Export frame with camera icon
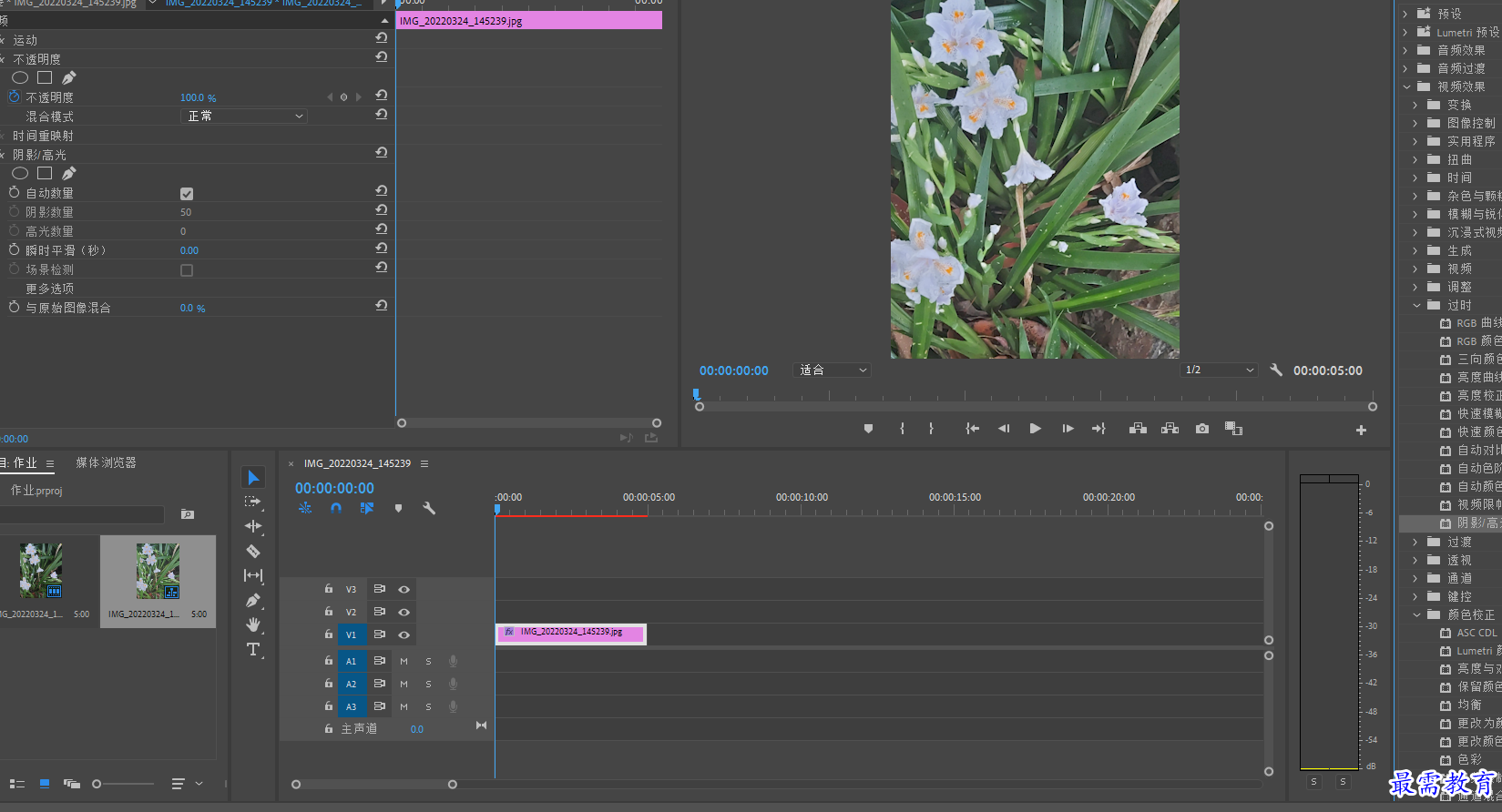 coord(1202,429)
